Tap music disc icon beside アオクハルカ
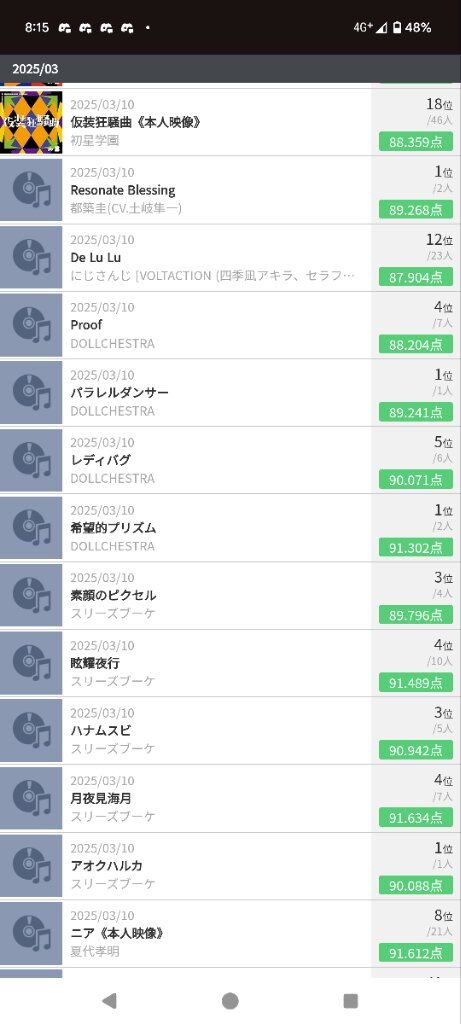The image size is (461, 1024). point(31,866)
